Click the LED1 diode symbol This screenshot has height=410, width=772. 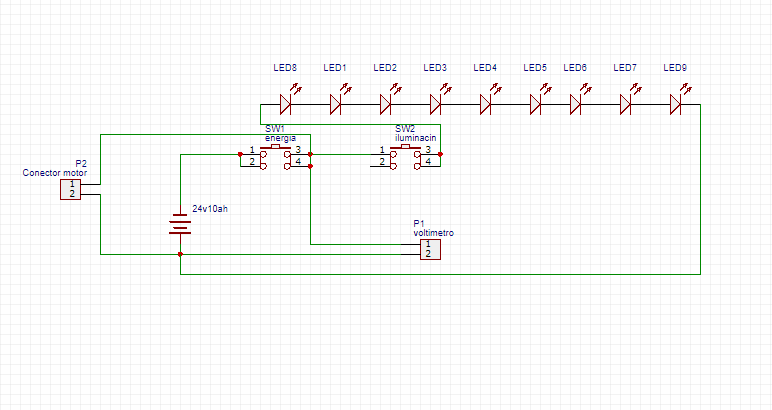pyautogui.click(x=335, y=103)
